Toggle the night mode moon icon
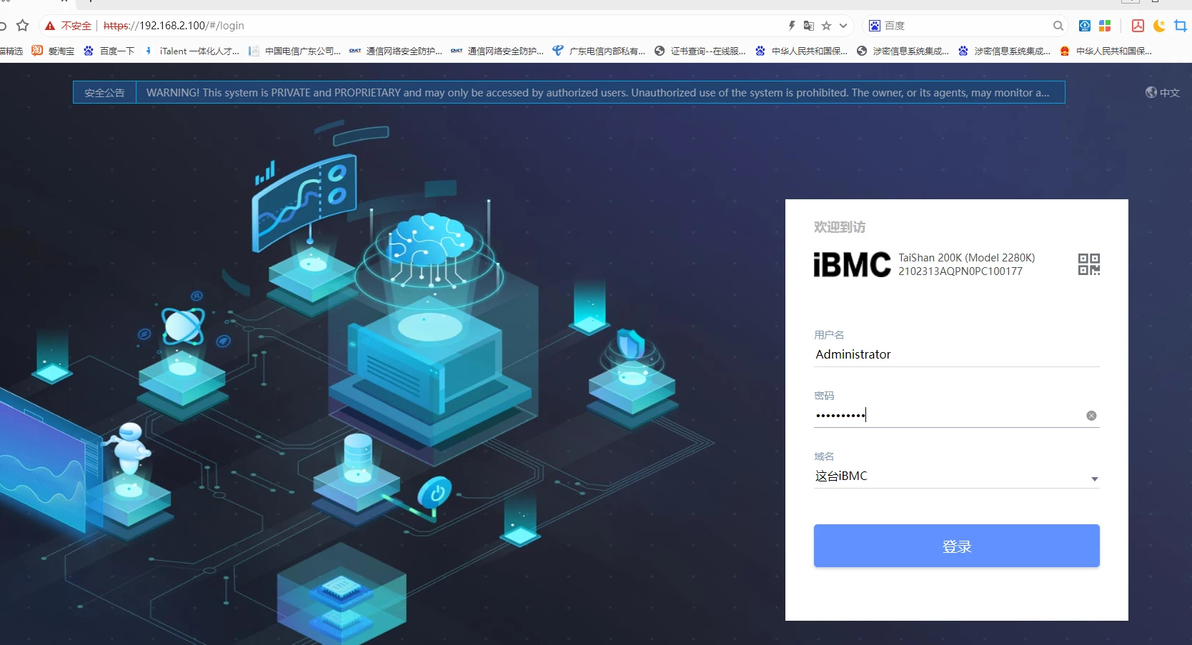The image size is (1192, 645). coord(1159,26)
